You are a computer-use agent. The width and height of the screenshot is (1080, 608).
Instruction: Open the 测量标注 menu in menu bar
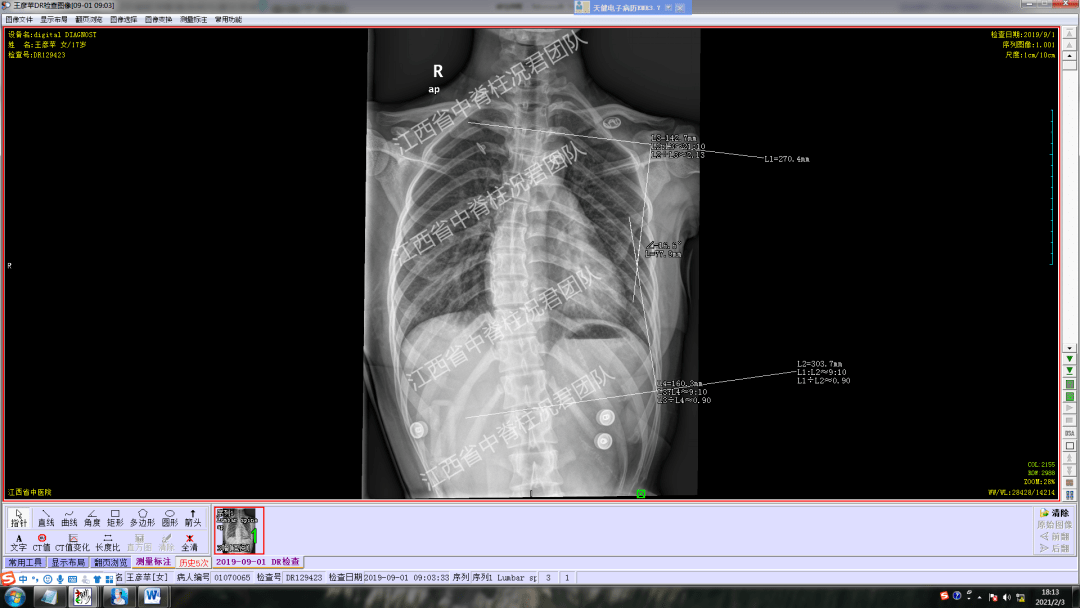click(194, 19)
